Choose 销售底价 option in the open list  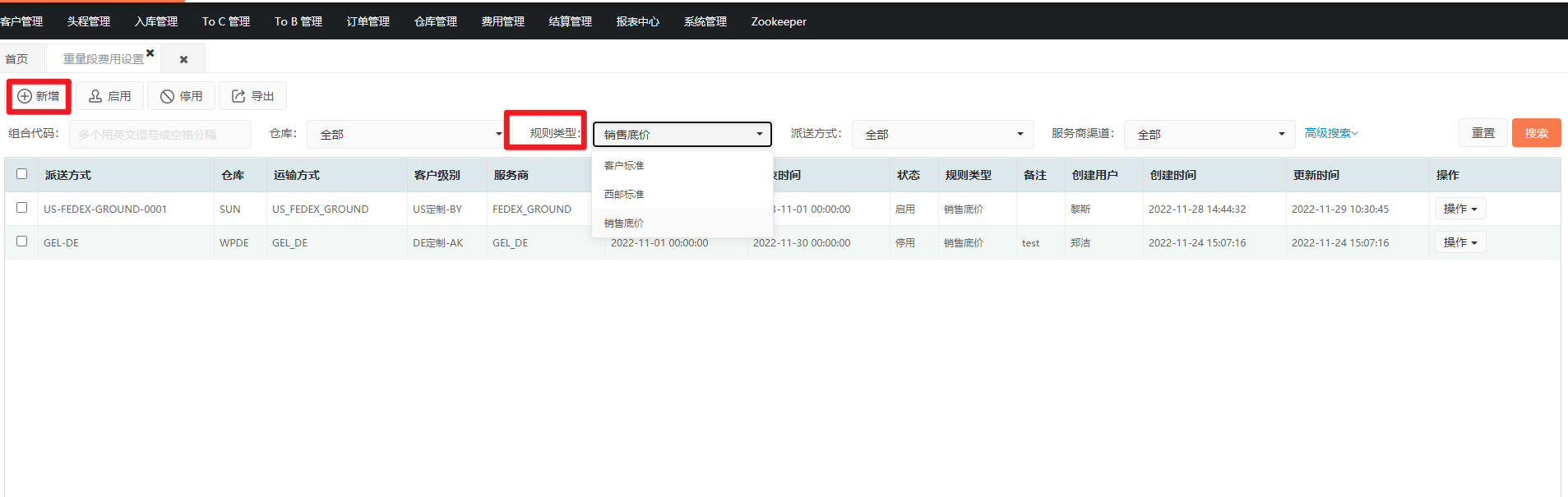coord(682,223)
